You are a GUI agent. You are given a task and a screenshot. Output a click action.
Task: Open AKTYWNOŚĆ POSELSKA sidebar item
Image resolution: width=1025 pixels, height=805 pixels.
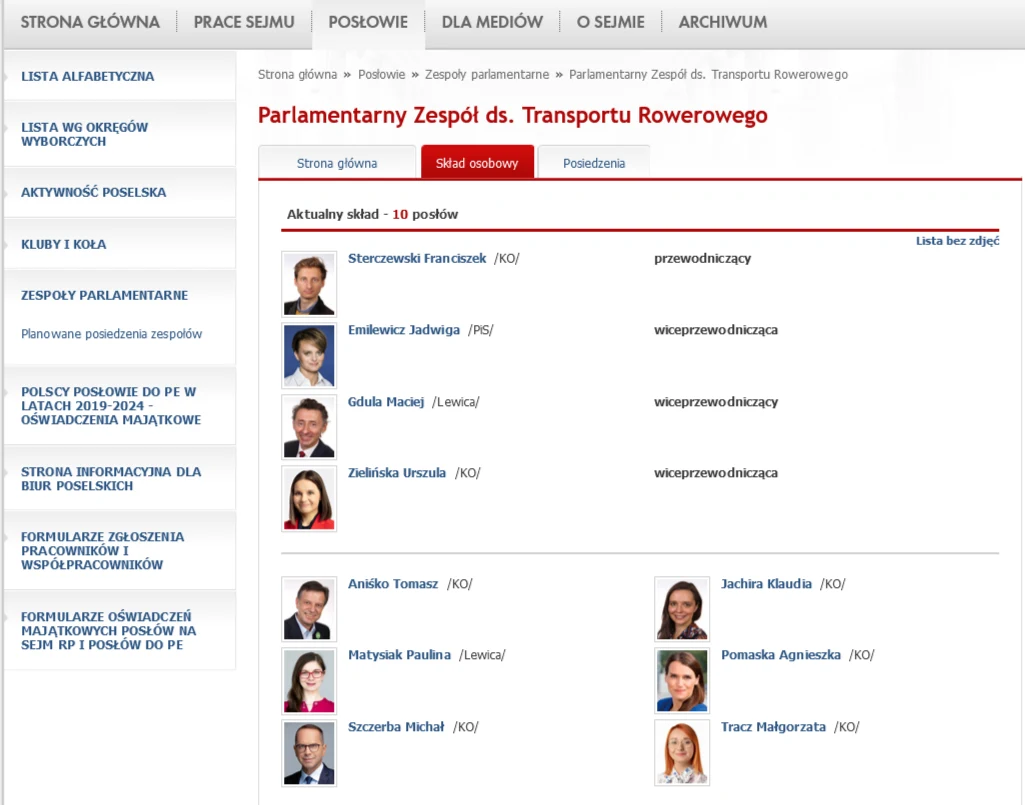[x=94, y=192]
